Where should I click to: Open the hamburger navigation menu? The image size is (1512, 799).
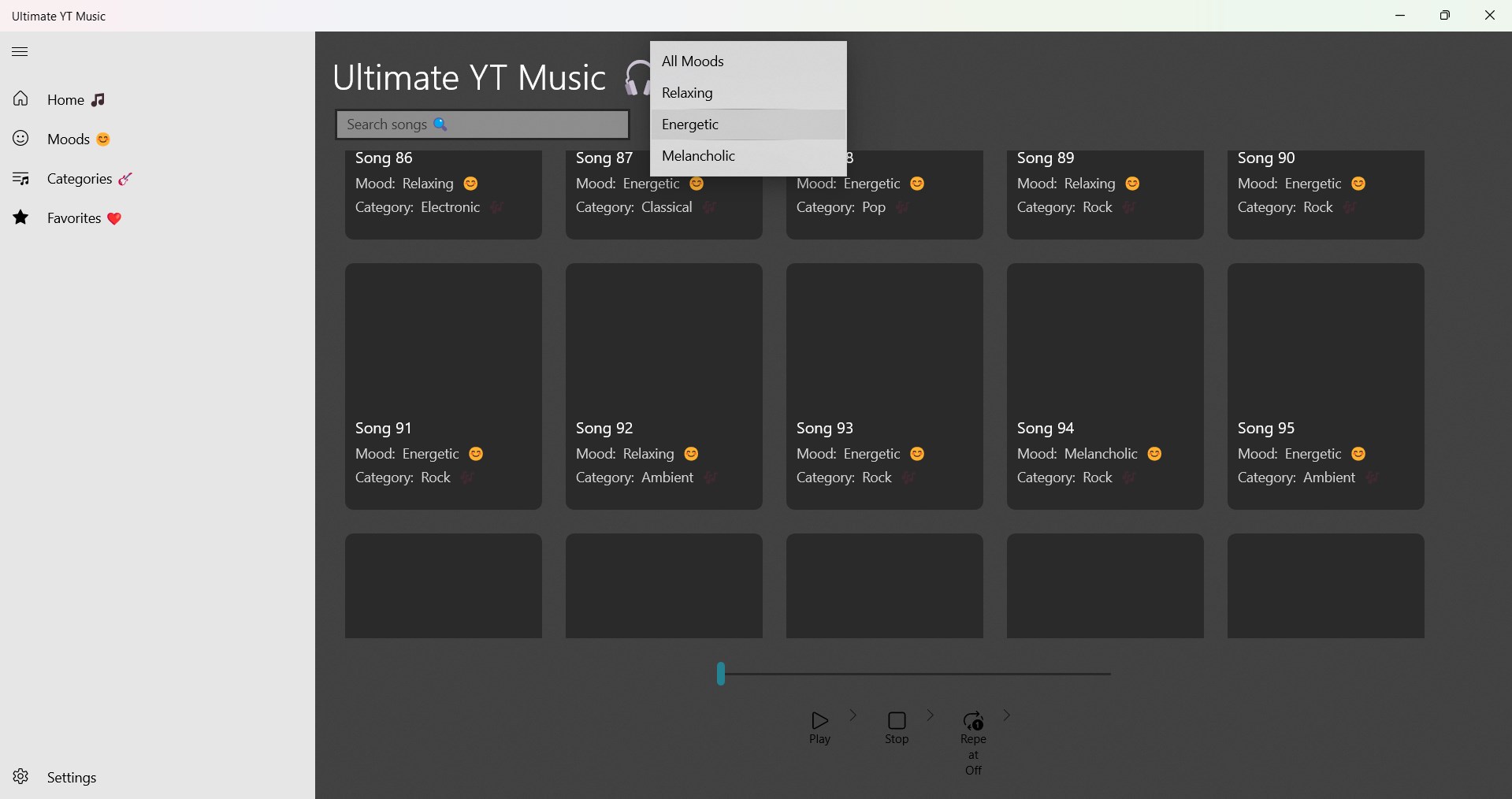point(20,51)
